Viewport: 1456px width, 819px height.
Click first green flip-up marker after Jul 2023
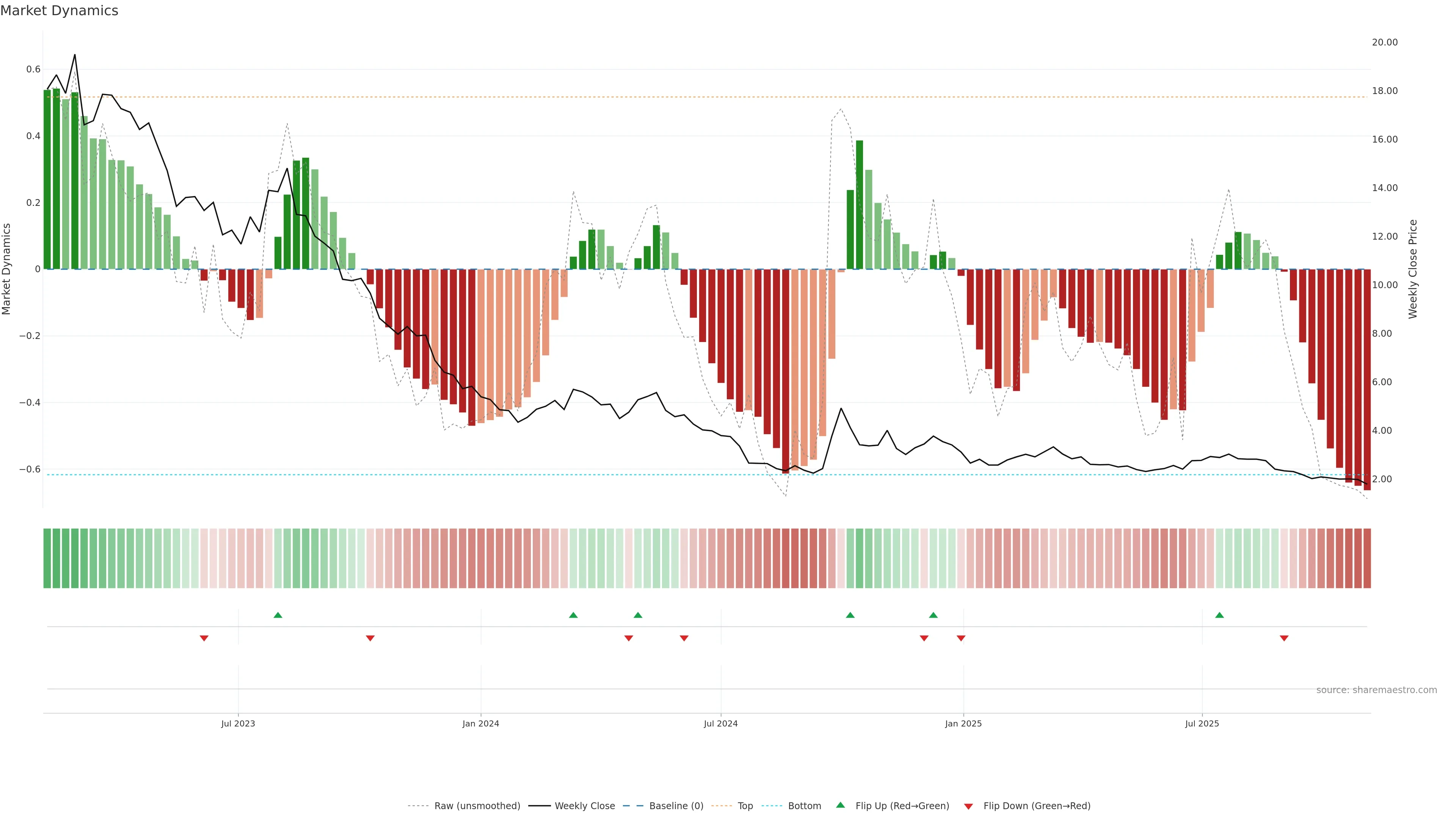click(x=278, y=615)
